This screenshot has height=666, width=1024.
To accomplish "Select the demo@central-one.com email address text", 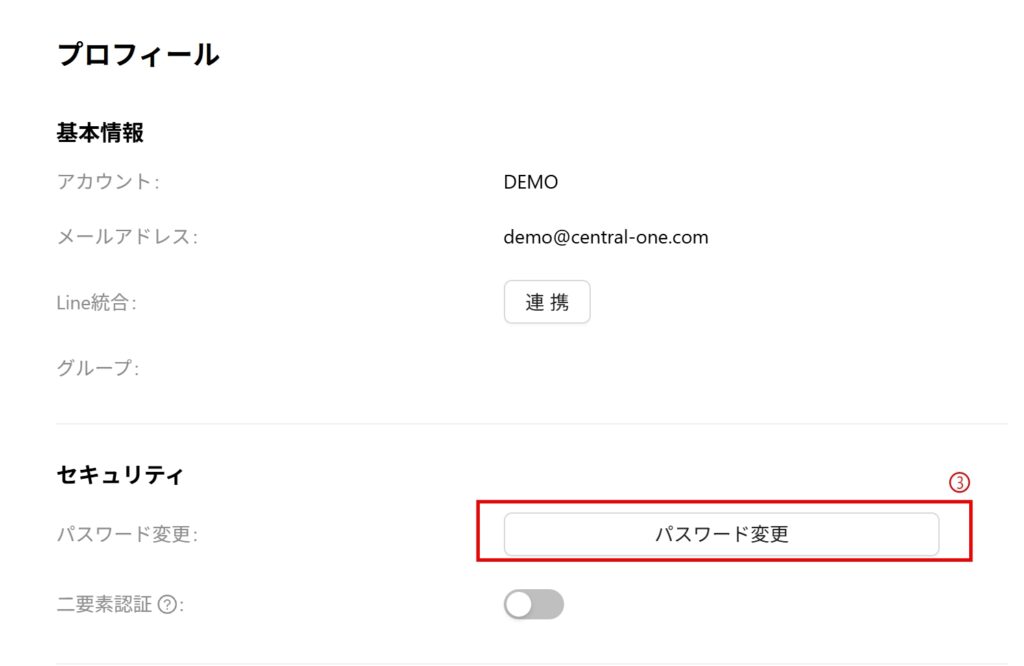I will (606, 237).
